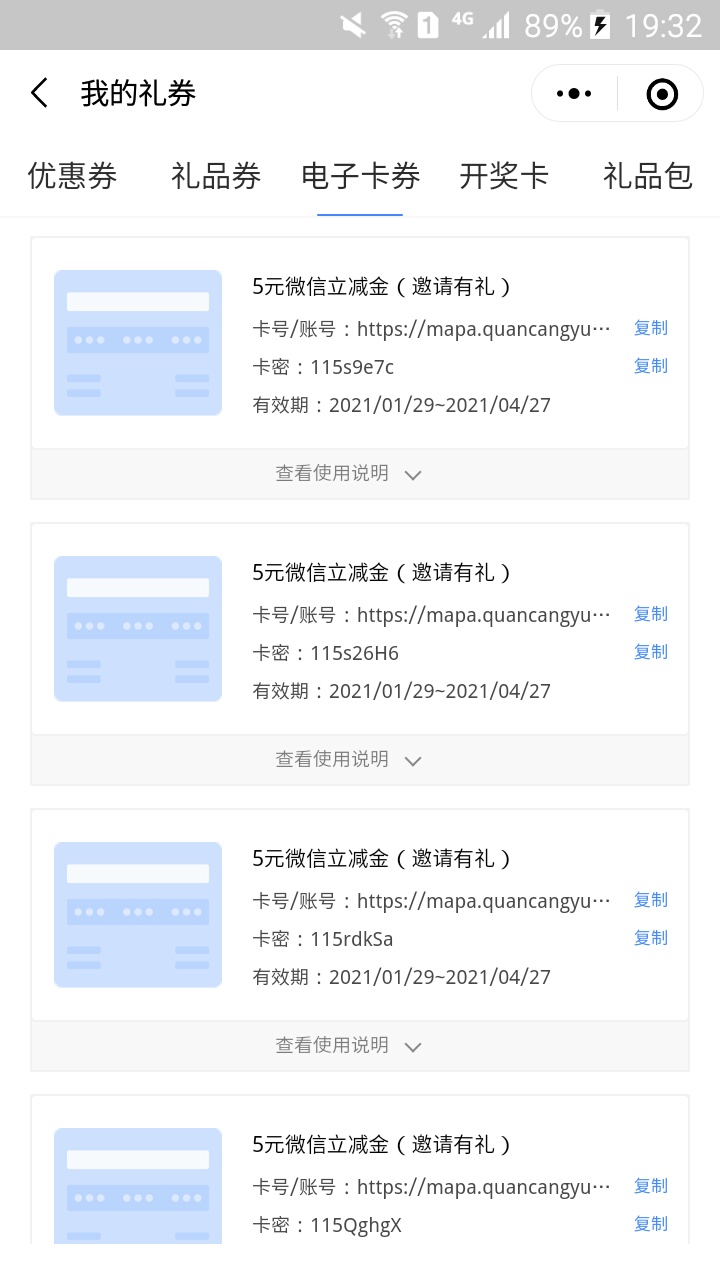Viewport: 720px width, 1280px height.
Task: Open the 开奖卡 tab
Action: pos(504,176)
